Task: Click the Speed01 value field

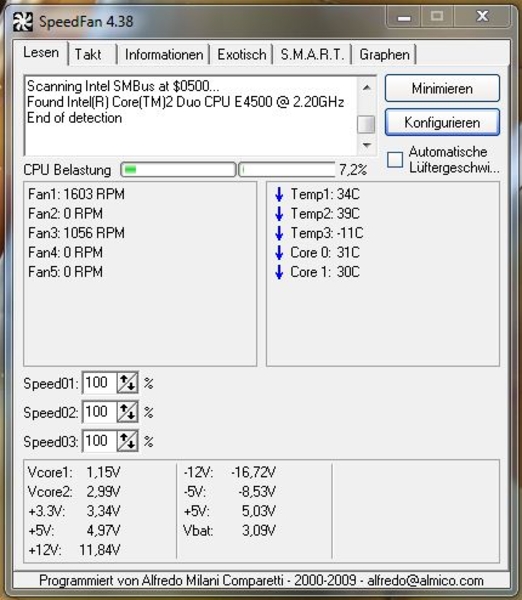Action: (100, 383)
